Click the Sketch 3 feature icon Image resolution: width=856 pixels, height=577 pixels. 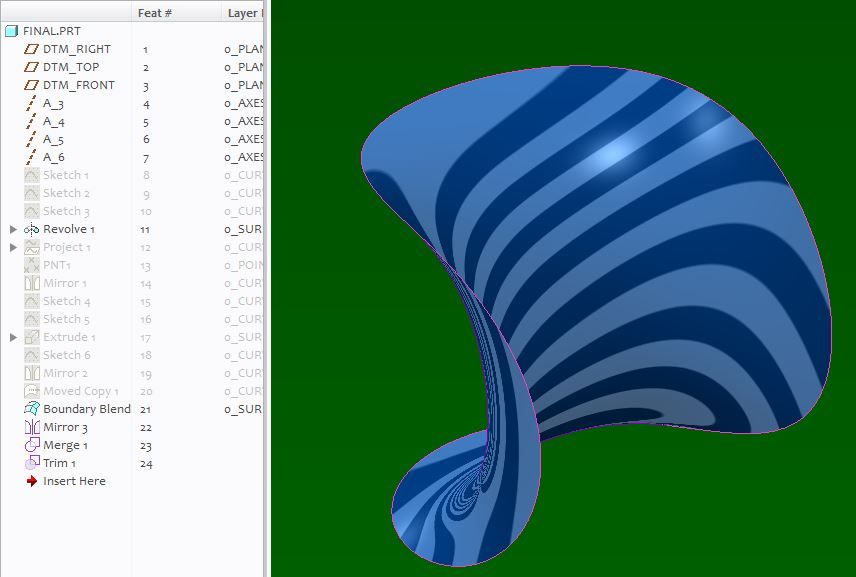click(x=32, y=211)
